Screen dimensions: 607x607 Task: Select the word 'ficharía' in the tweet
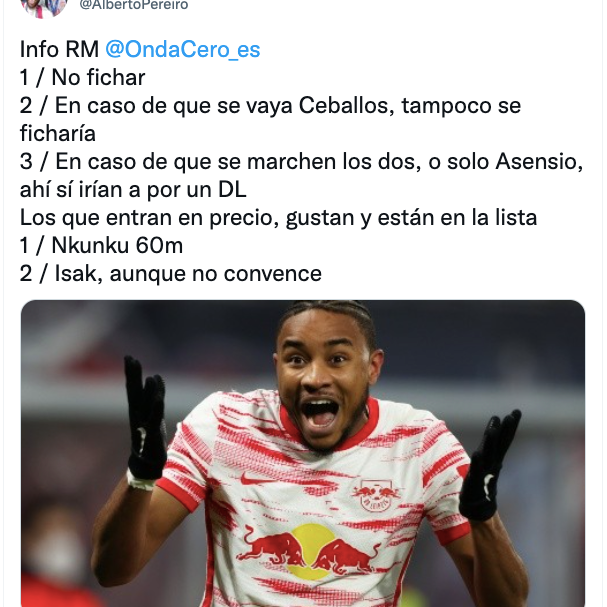click(x=58, y=134)
